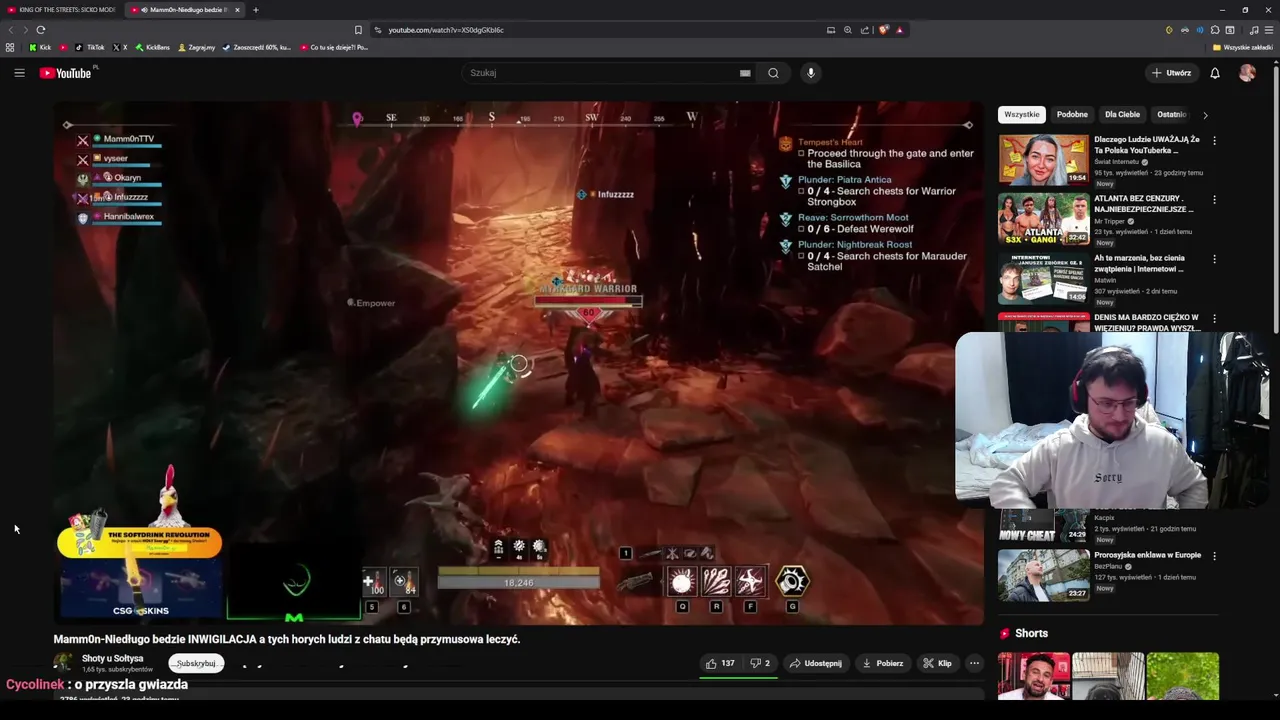1280x720 pixels.
Task: Open YouTube notifications bell
Action: 1215,73
